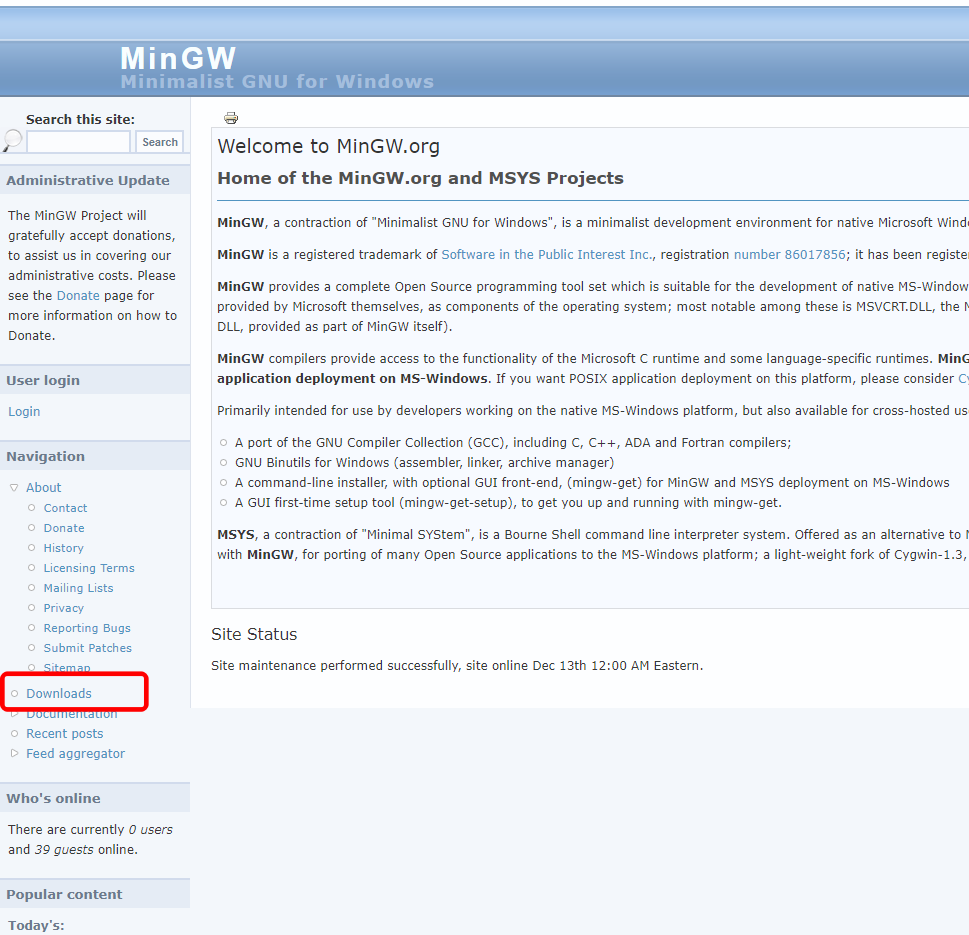The width and height of the screenshot is (969, 935).
Task: Open the Mailing Lists page
Action: pyautogui.click(x=78, y=587)
